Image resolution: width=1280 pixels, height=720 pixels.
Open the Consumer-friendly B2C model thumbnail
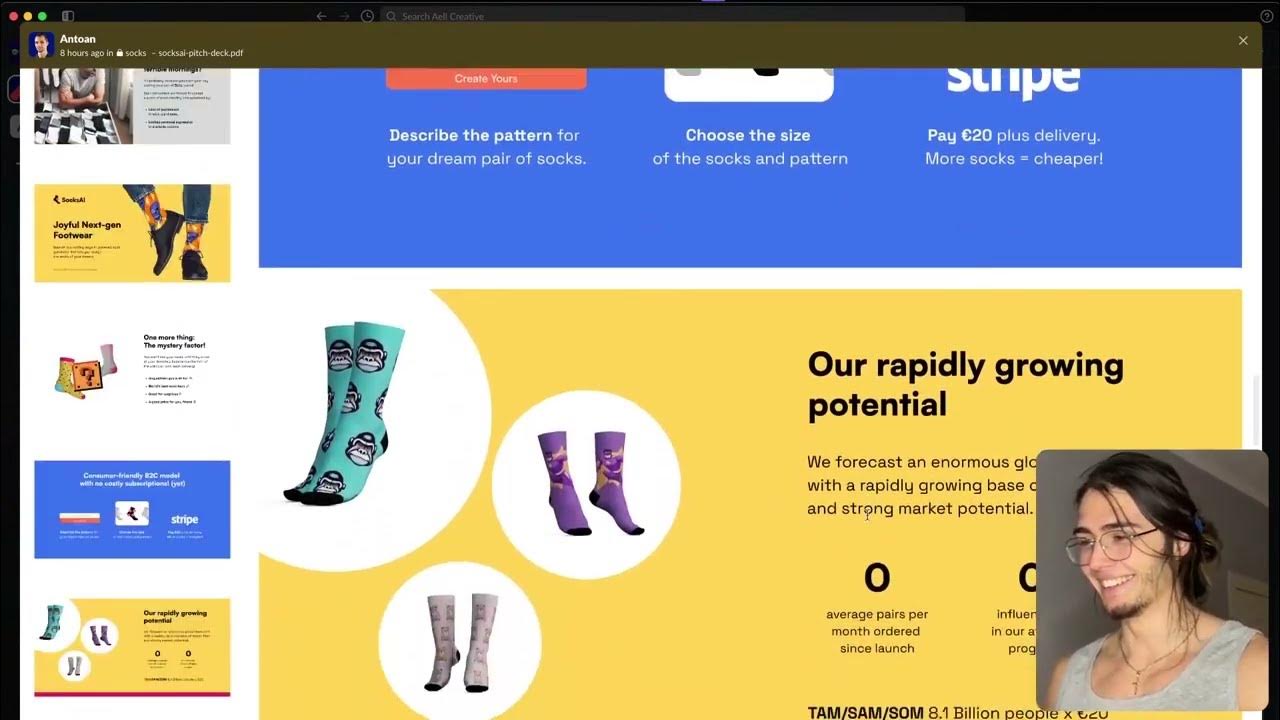point(132,509)
